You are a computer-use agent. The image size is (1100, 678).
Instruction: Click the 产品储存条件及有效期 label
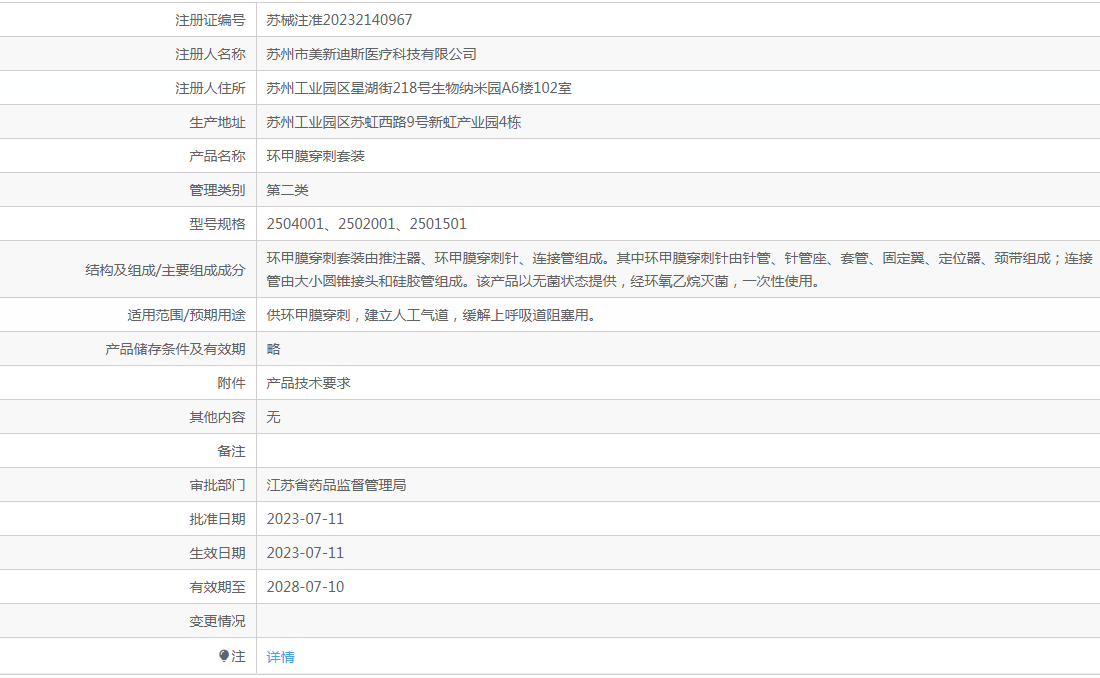tap(175, 349)
